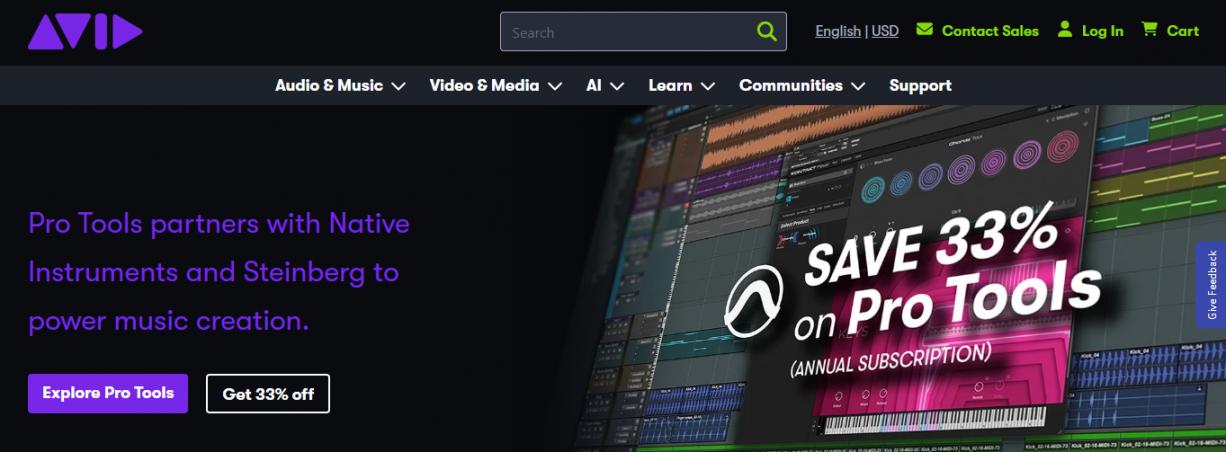Expand the Video & Media dropdown chevron

tap(555, 86)
